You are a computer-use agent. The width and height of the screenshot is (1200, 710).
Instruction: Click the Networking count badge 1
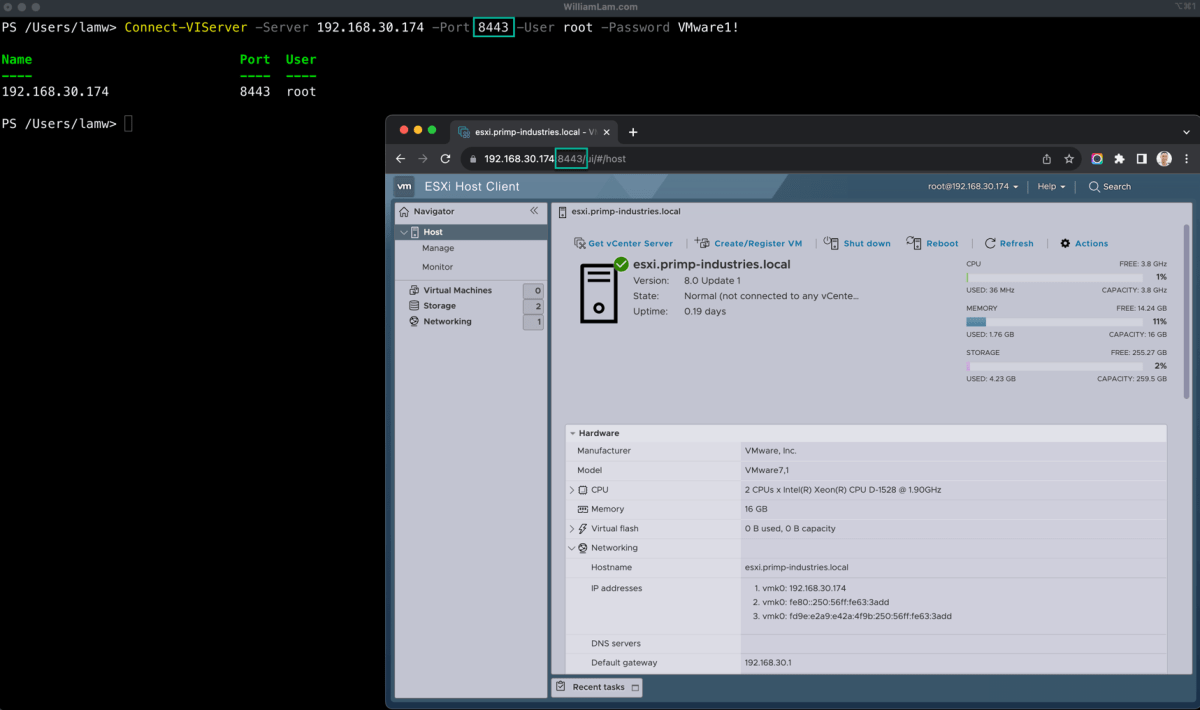[534, 322]
